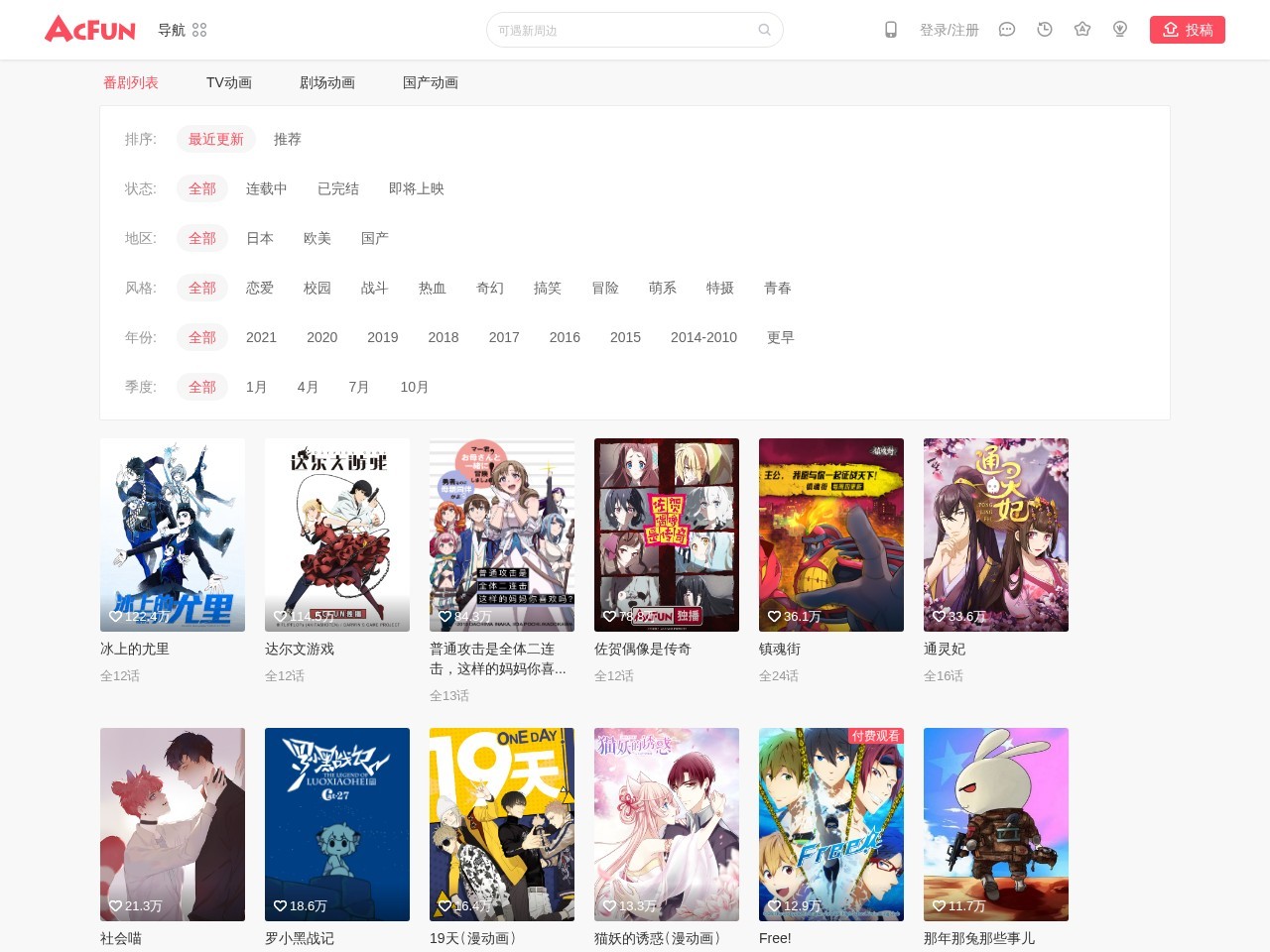Filter region by 日本
The height and width of the screenshot is (952, 1270).
click(260, 238)
